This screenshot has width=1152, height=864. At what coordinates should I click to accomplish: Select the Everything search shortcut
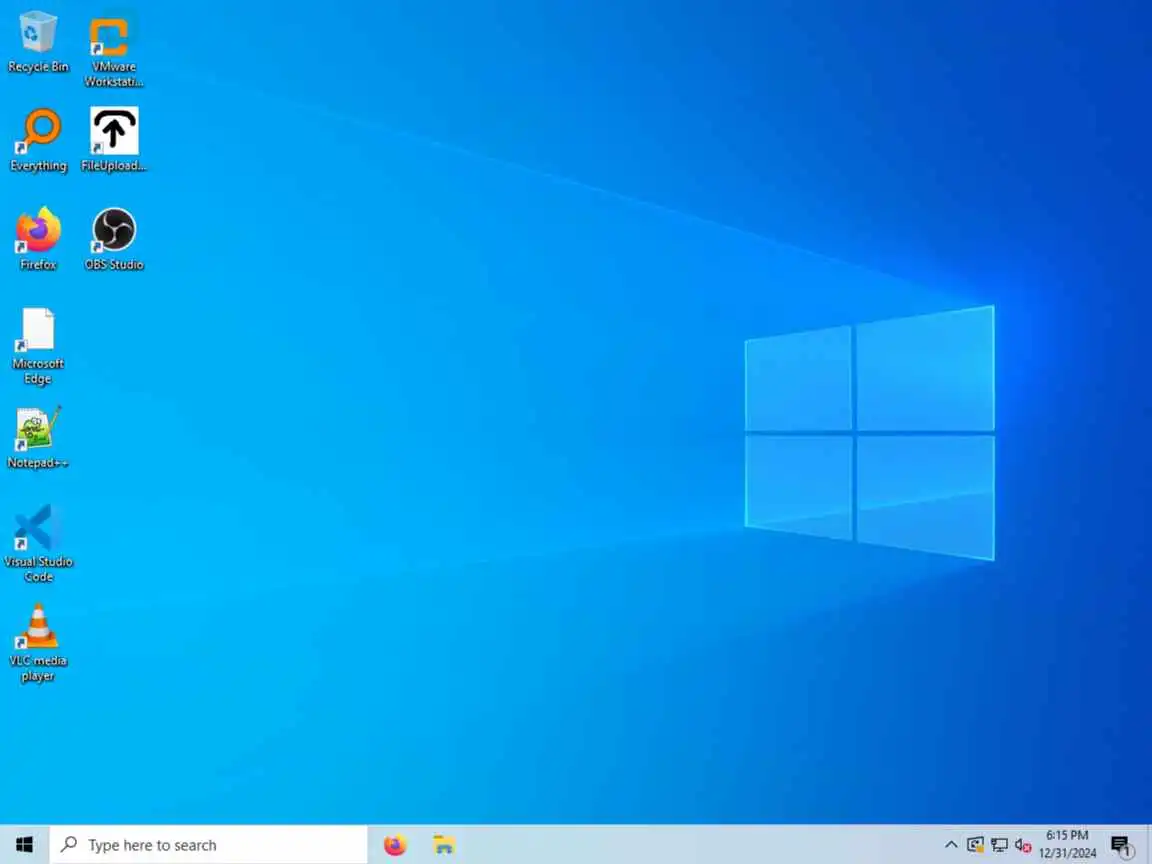38,141
